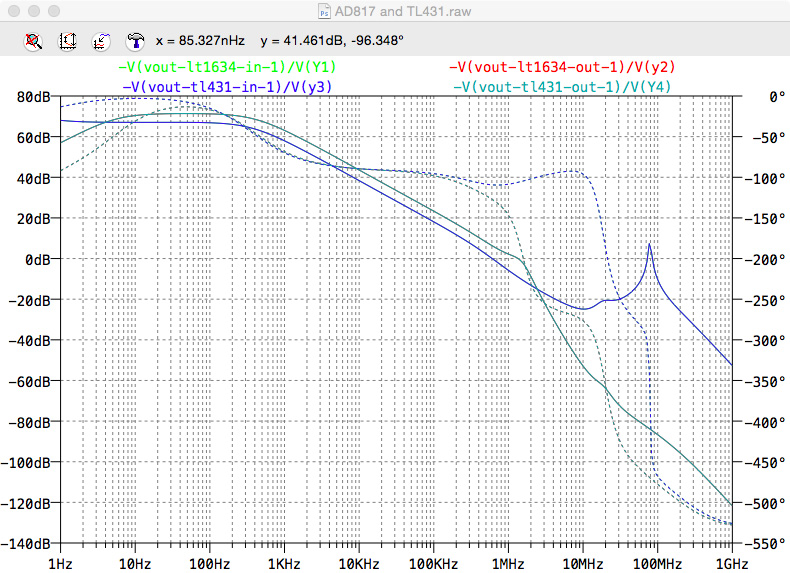790x573 pixels.
Task: Click the document icon in the window title
Action: click(324, 11)
